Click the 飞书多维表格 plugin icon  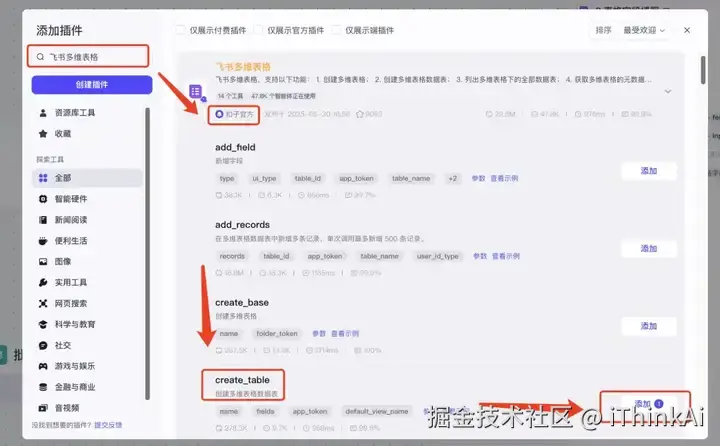[x=197, y=92]
